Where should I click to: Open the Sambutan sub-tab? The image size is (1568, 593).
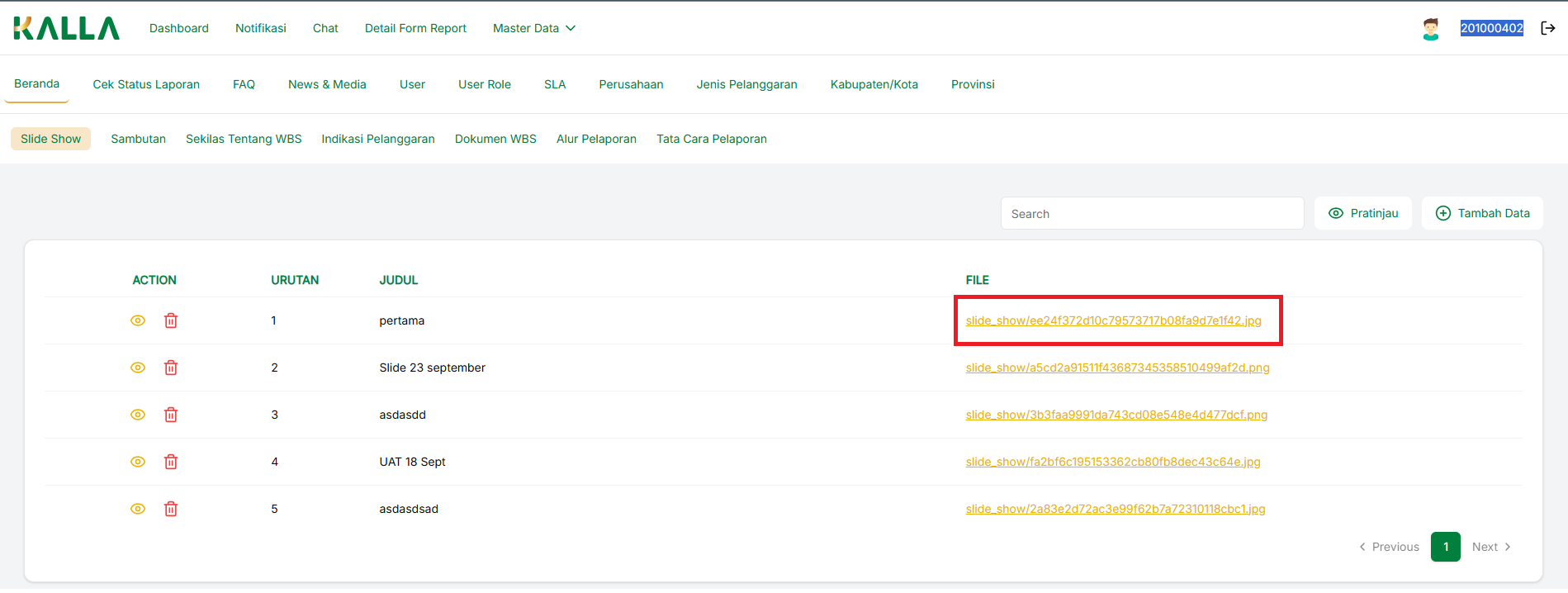click(x=138, y=139)
